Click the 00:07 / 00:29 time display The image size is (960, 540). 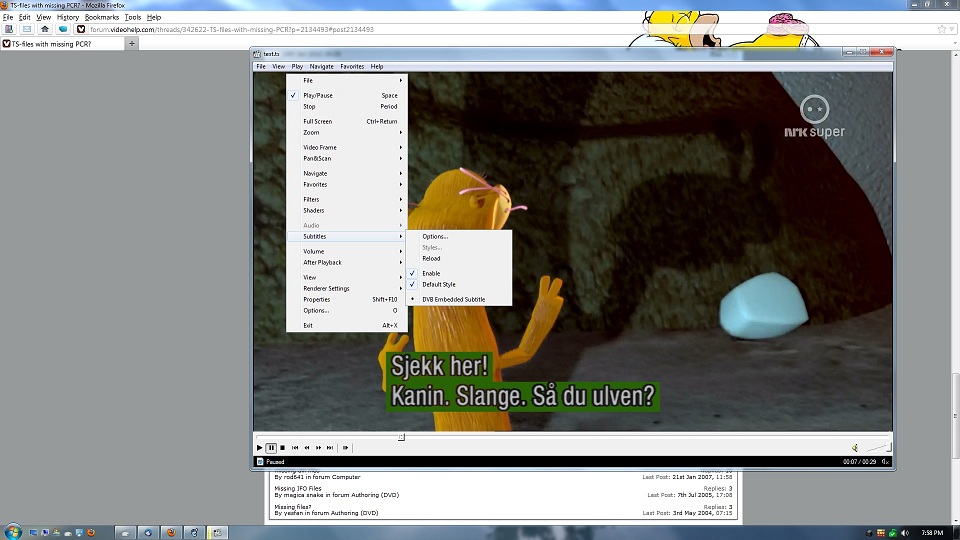(x=860, y=462)
